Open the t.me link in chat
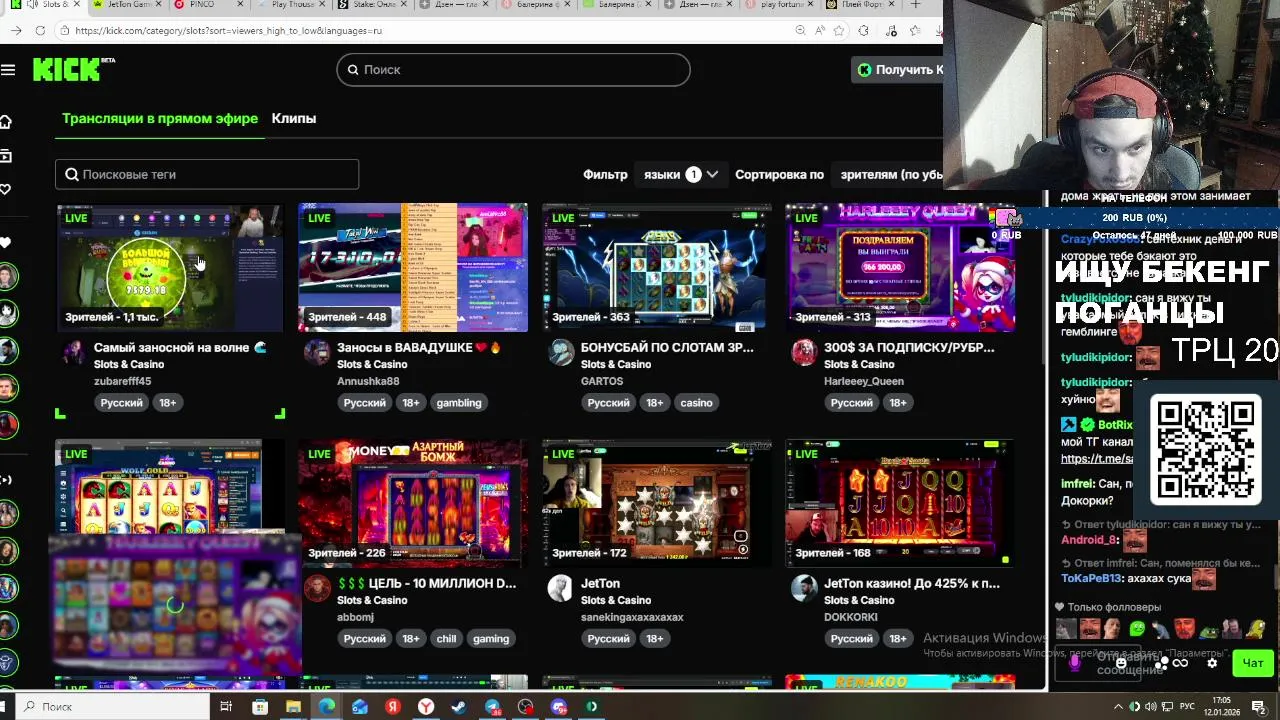Viewport: 1280px width, 720px height. 1096,458
